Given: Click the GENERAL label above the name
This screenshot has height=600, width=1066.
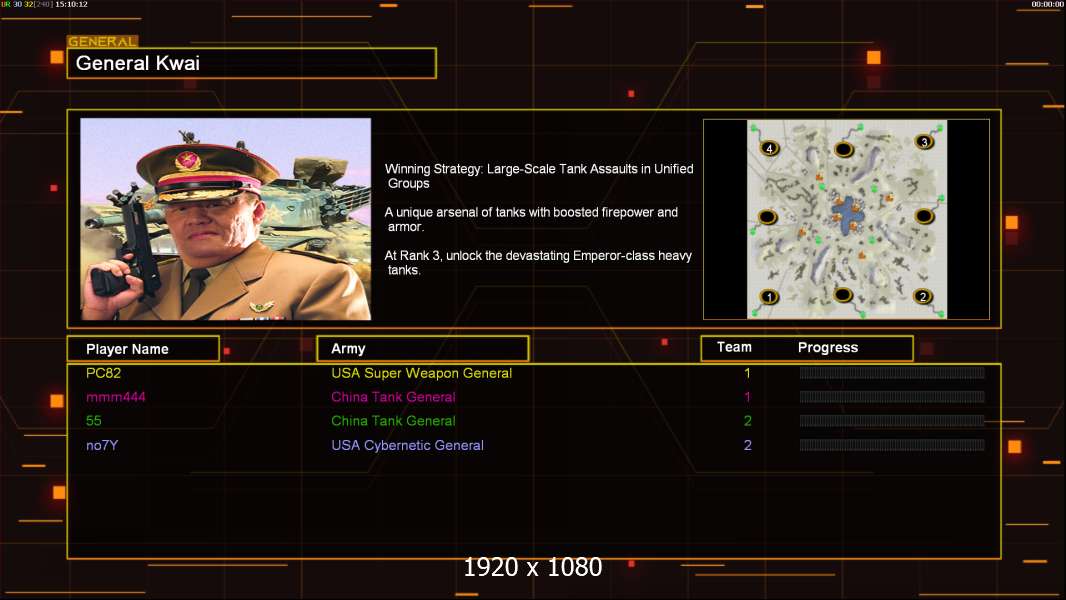Looking at the screenshot, I should coord(102,41).
